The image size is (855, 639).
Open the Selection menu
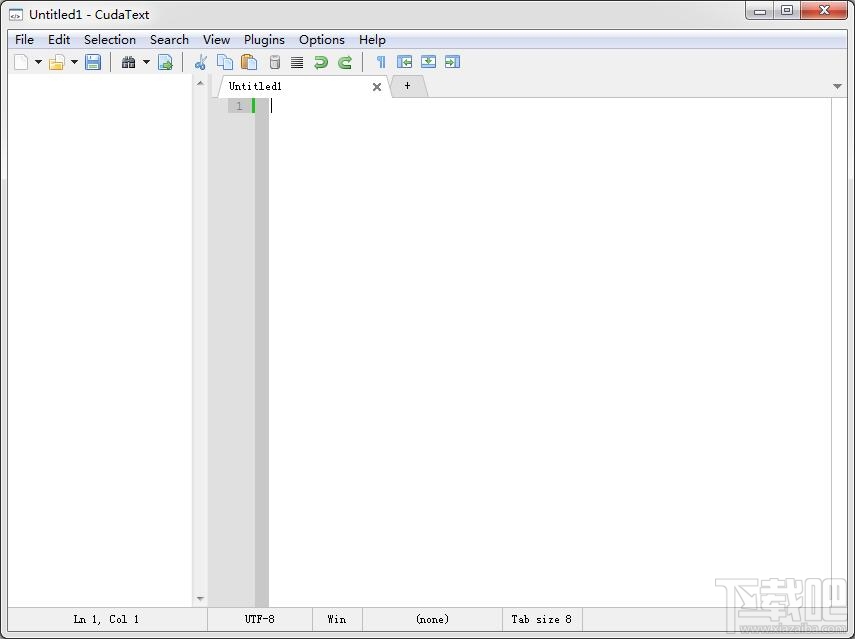click(x=110, y=40)
